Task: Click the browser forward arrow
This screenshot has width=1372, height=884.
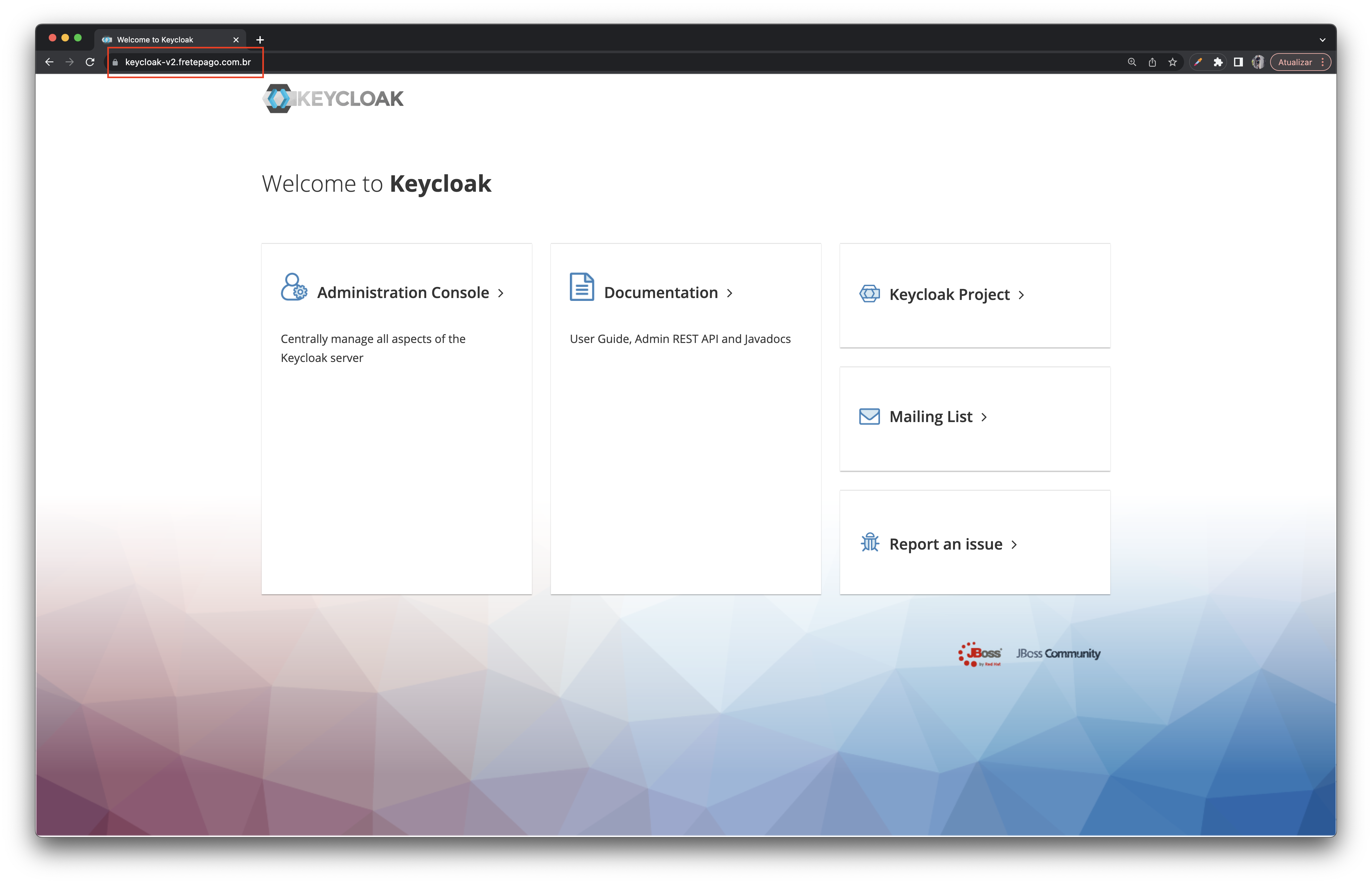Action: point(70,62)
